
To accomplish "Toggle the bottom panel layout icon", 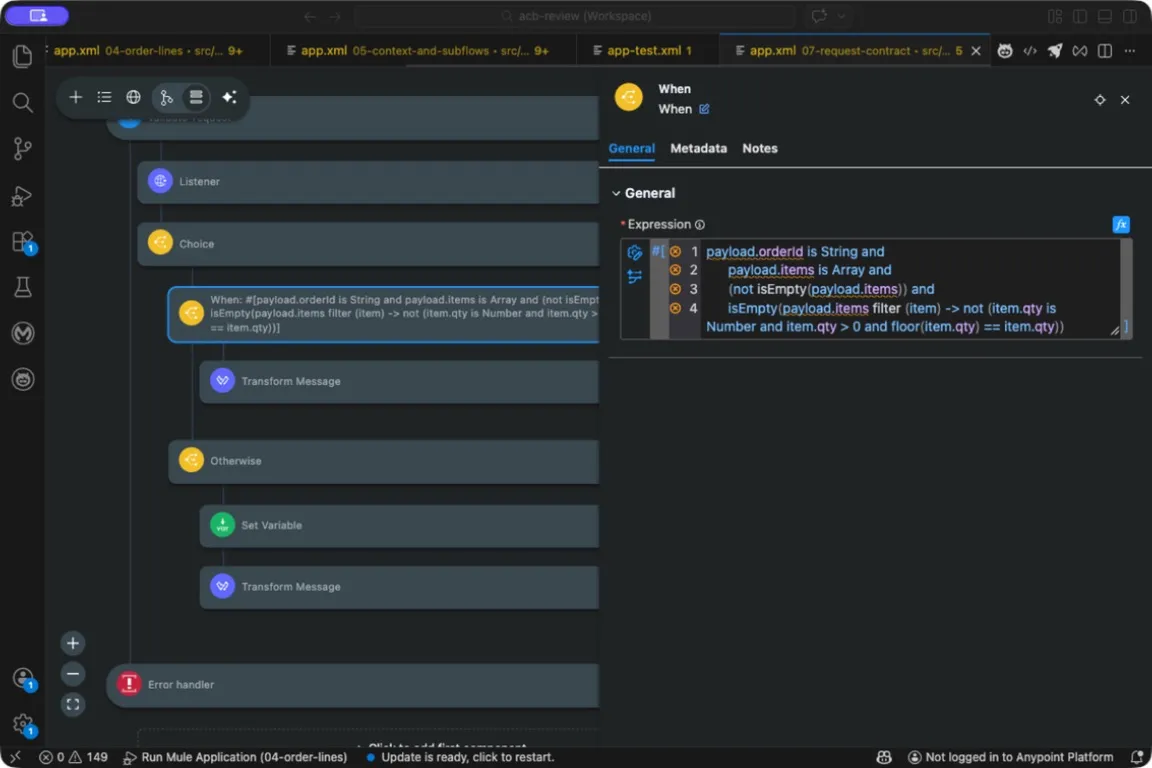I will coord(1104,16).
